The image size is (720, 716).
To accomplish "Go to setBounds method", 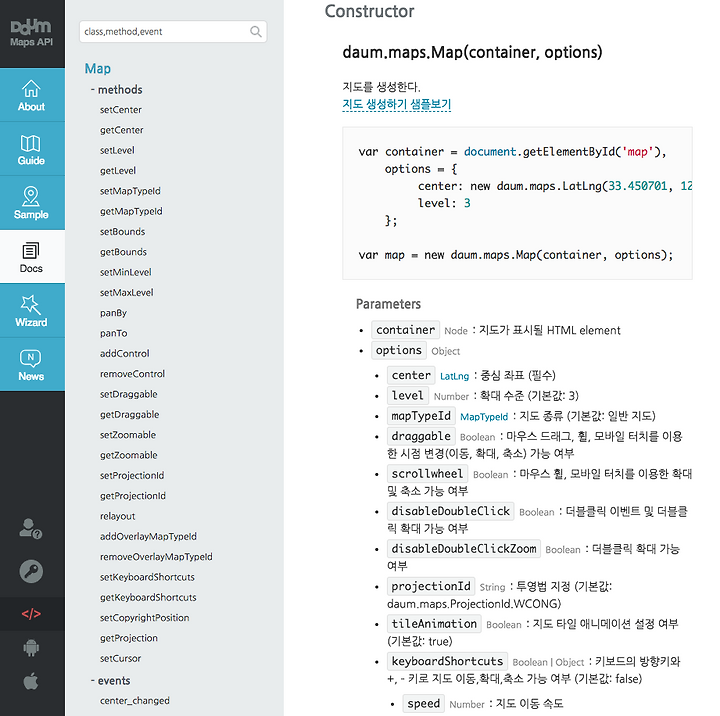I will coord(122,231).
